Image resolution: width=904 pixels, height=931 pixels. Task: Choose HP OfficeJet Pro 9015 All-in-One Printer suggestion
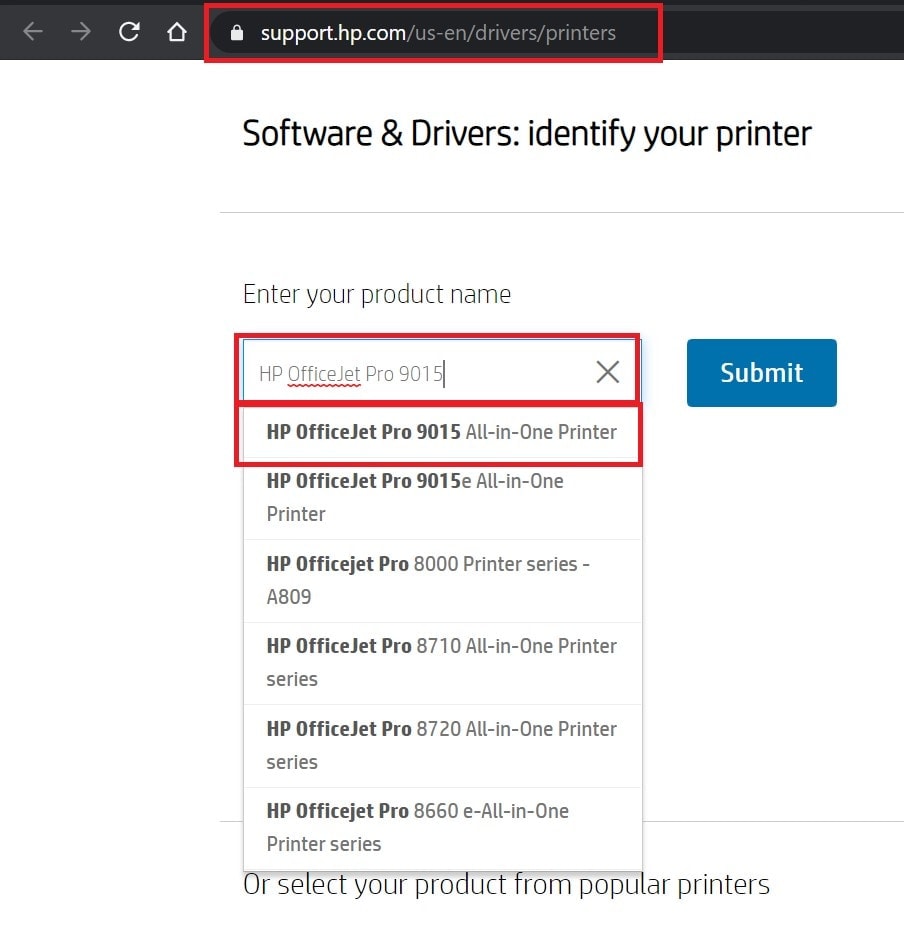pyautogui.click(x=442, y=432)
